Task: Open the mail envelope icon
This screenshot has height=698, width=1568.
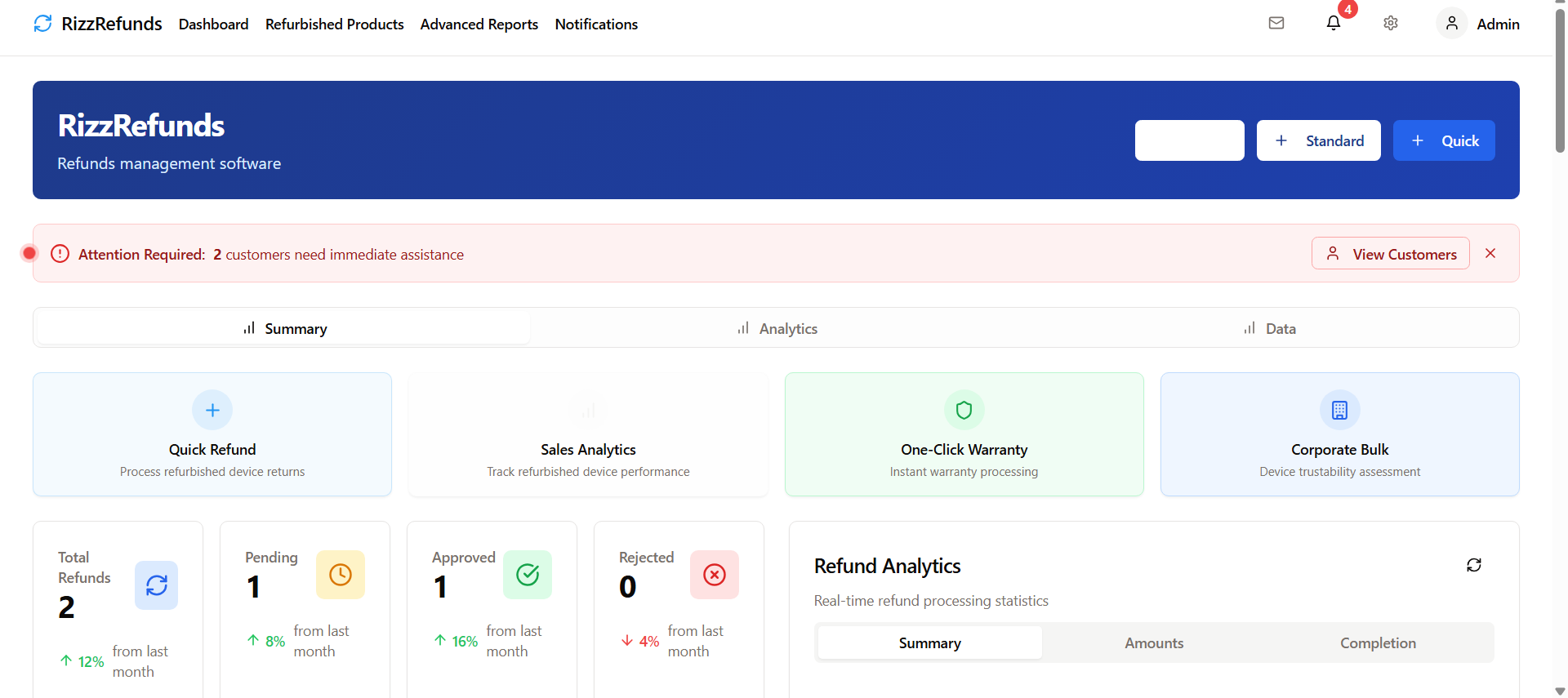Action: tap(1276, 23)
